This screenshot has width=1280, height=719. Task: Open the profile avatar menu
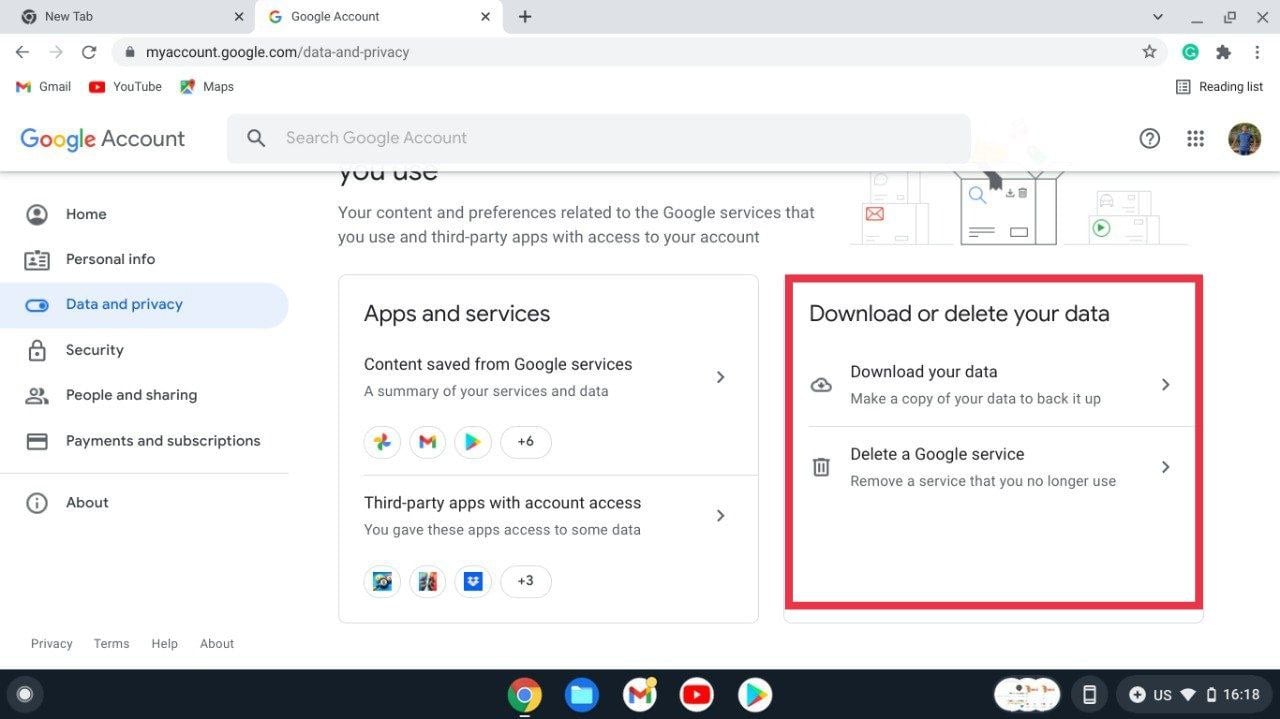[x=1245, y=139]
